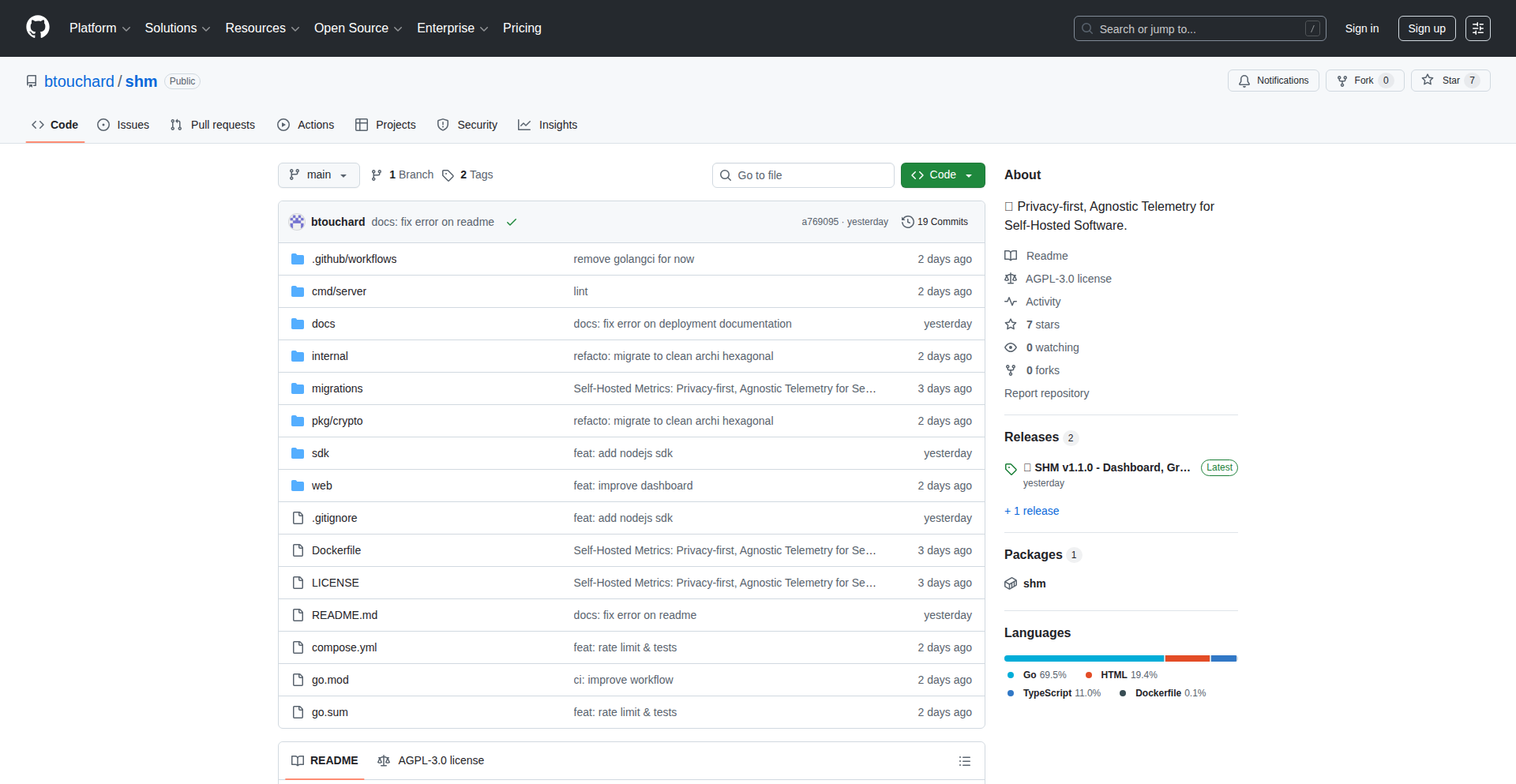Open the main branch dropdown
Image resolution: width=1516 pixels, height=784 pixels.
tap(318, 175)
